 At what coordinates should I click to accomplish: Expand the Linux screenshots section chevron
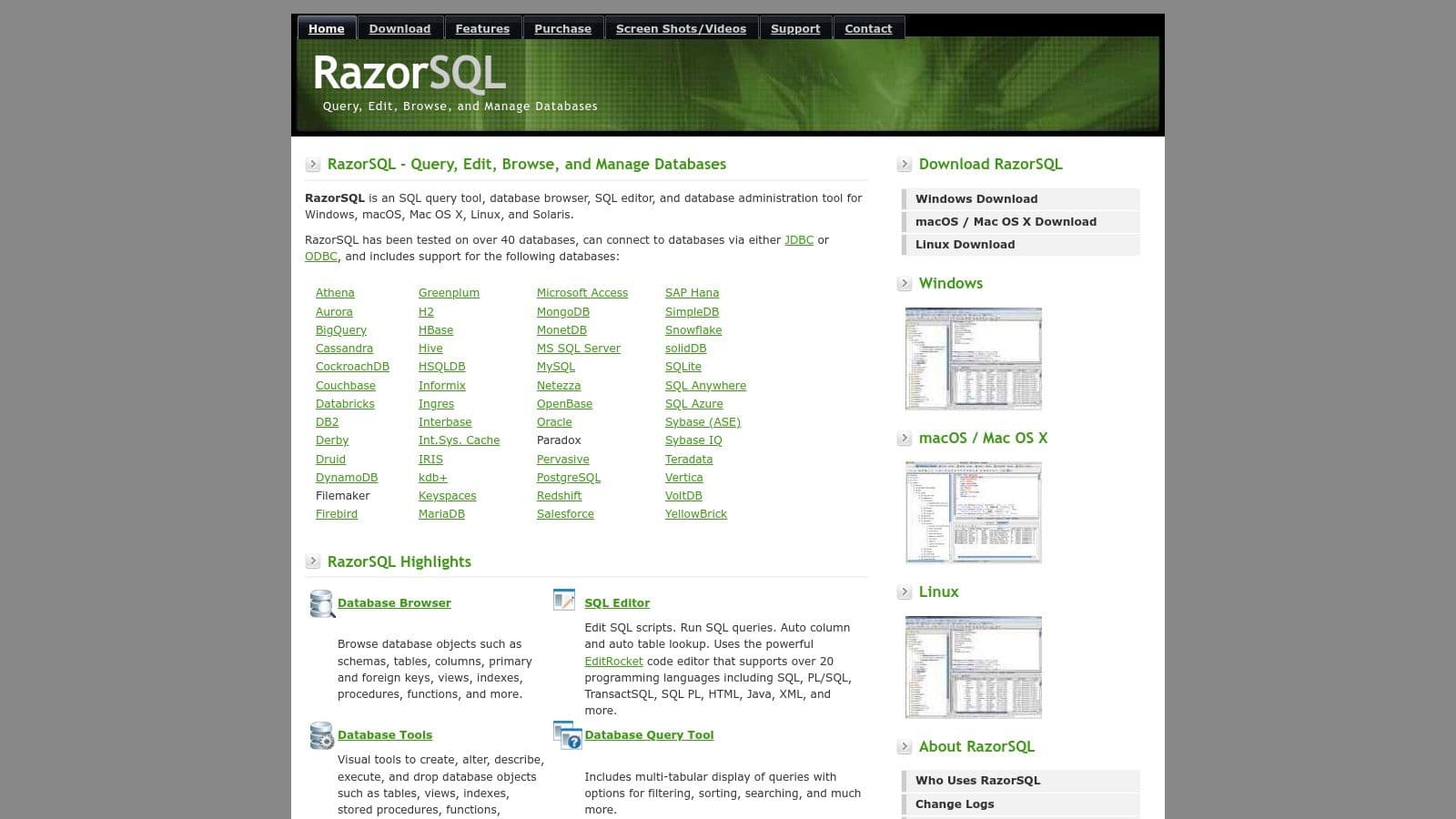coord(905,592)
